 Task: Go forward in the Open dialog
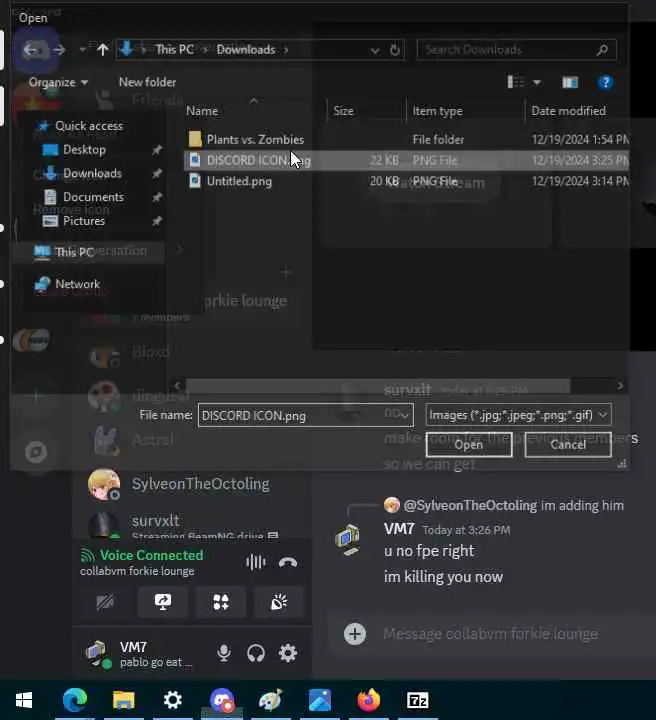58,50
